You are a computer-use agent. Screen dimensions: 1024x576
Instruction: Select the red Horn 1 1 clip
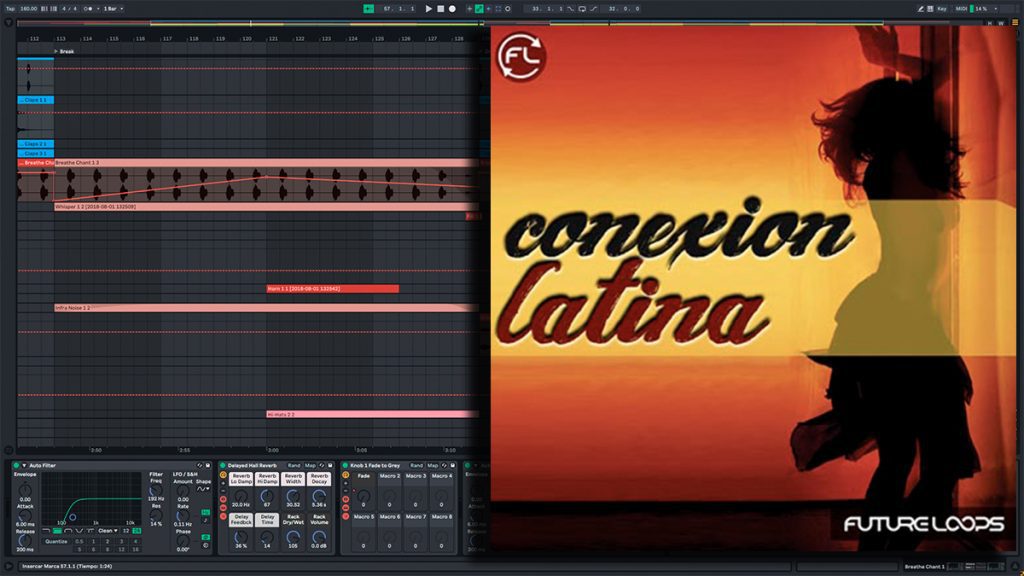tap(332, 288)
